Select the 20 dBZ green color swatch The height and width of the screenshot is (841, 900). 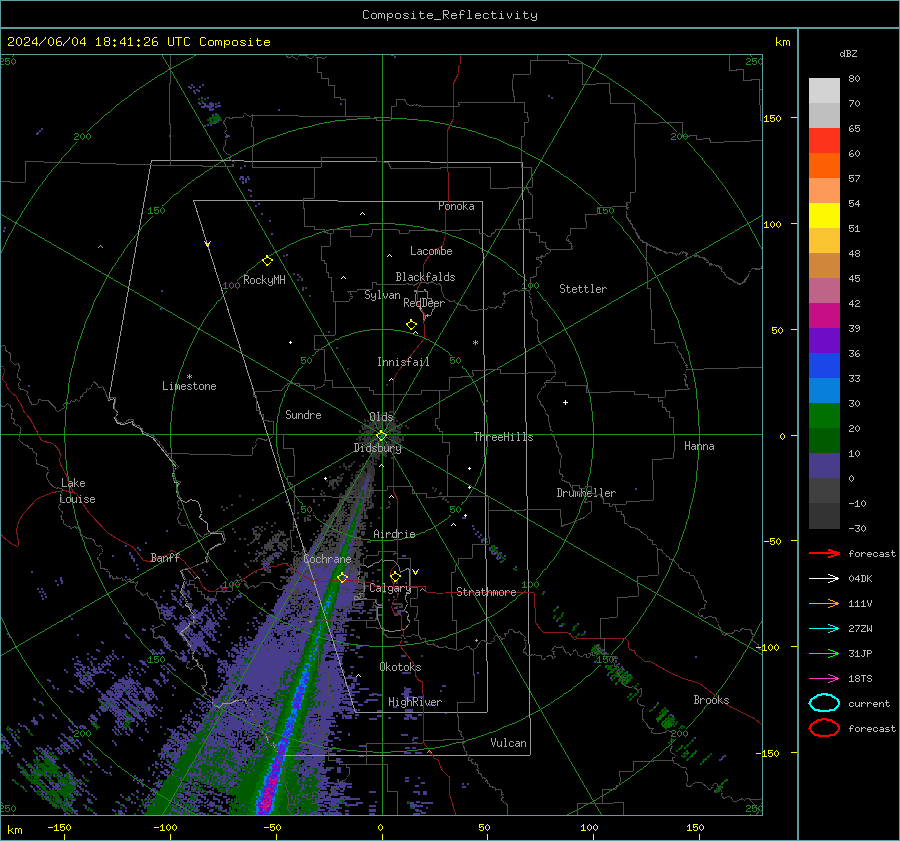pyautogui.click(x=824, y=416)
